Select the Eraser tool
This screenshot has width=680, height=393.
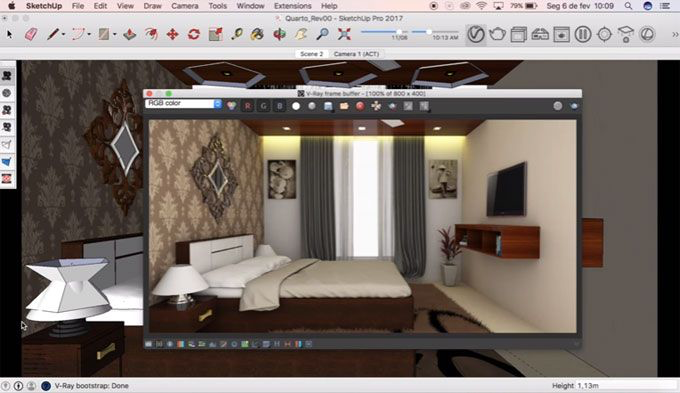pyautogui.click(x=31, y=34)
